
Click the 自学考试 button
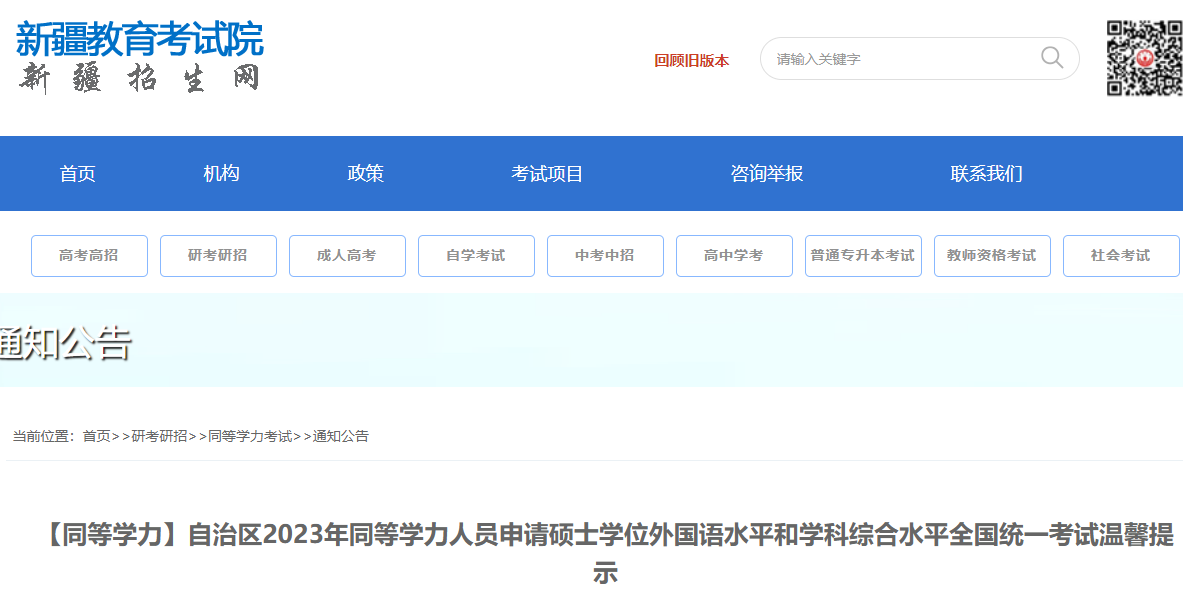click(x=476, y=256)
